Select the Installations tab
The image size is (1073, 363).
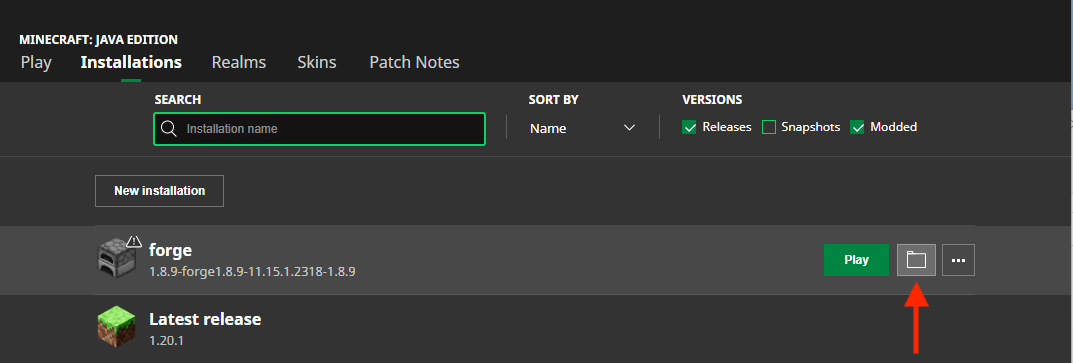(131, 62)
